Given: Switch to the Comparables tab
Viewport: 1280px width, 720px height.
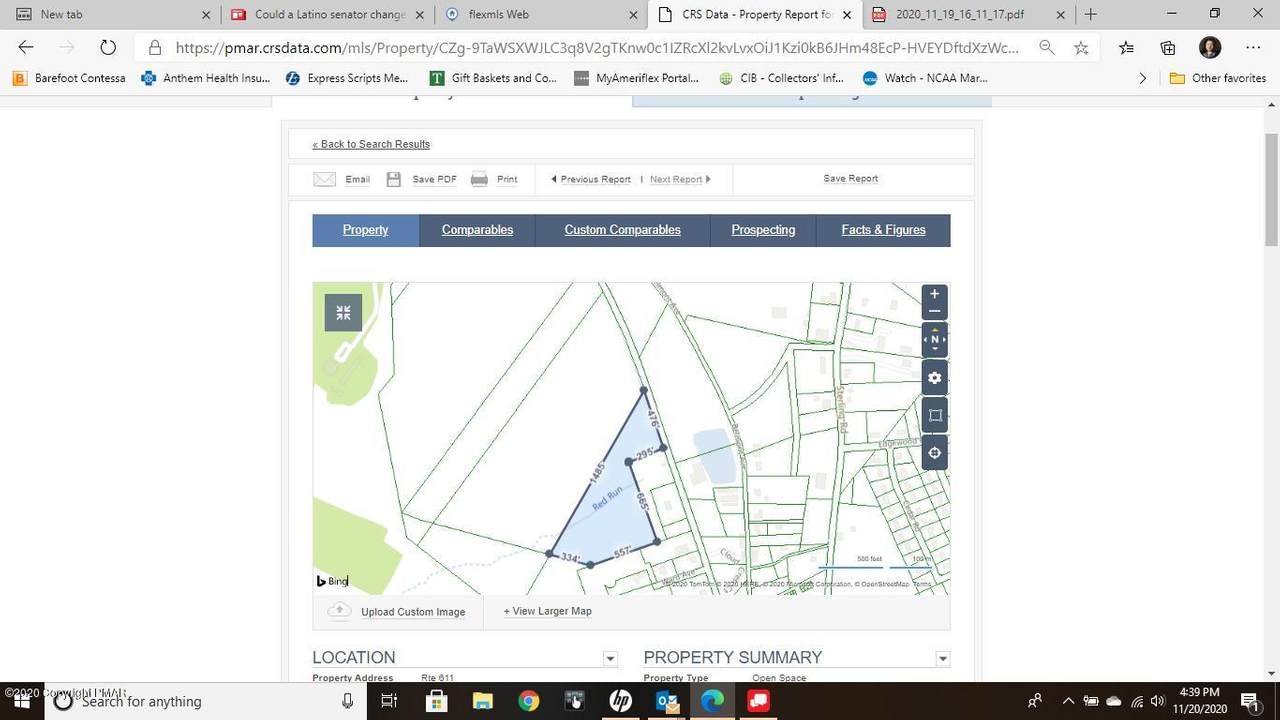Looking at the screenshot, I should pyautogui.click(x=477, y=230).
